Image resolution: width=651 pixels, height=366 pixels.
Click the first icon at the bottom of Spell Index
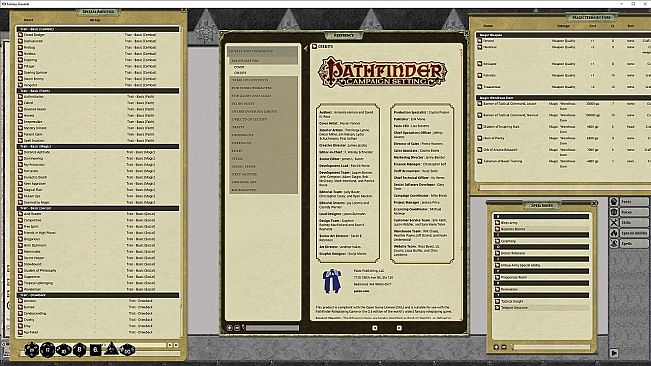coord(496,347)
